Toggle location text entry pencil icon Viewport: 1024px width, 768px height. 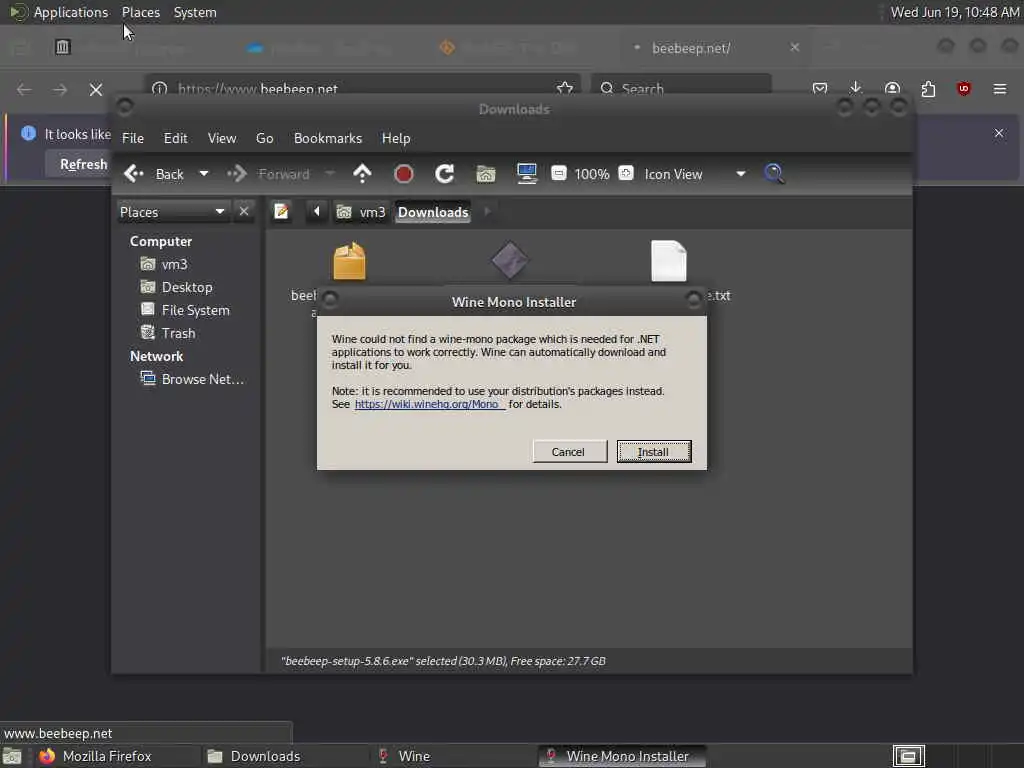coord(281,212)
